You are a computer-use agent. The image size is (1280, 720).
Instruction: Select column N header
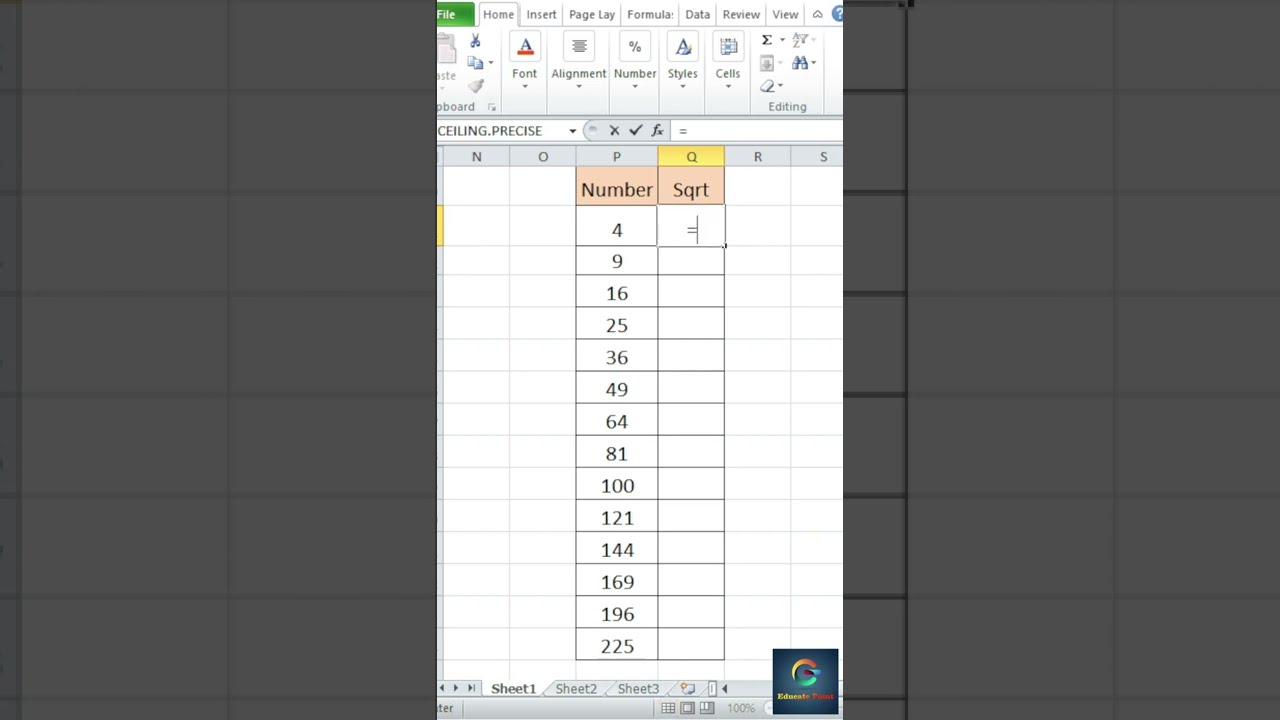point(476,157)
